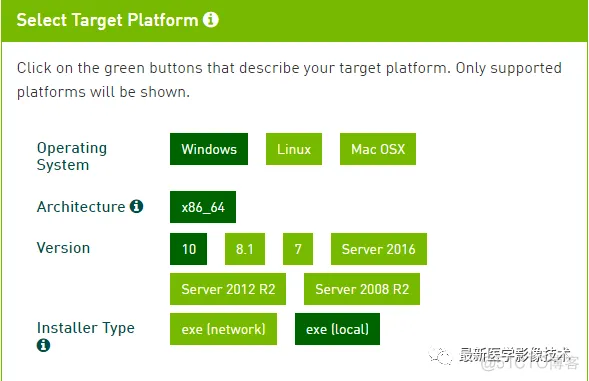Screen dimensions: 589x381
Task: Click the Installer Type info icon
Action: coord(43,345)
